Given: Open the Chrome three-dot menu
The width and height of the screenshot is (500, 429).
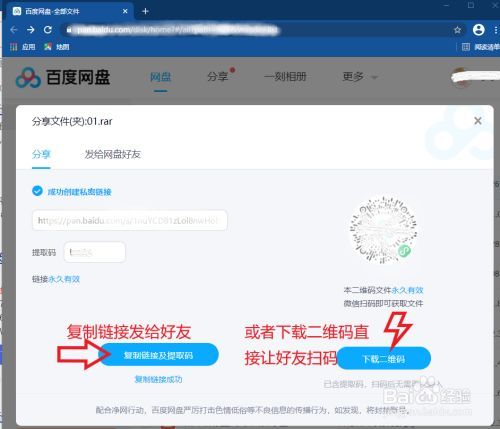Looking at the screenshot, I should click(496, 30).
